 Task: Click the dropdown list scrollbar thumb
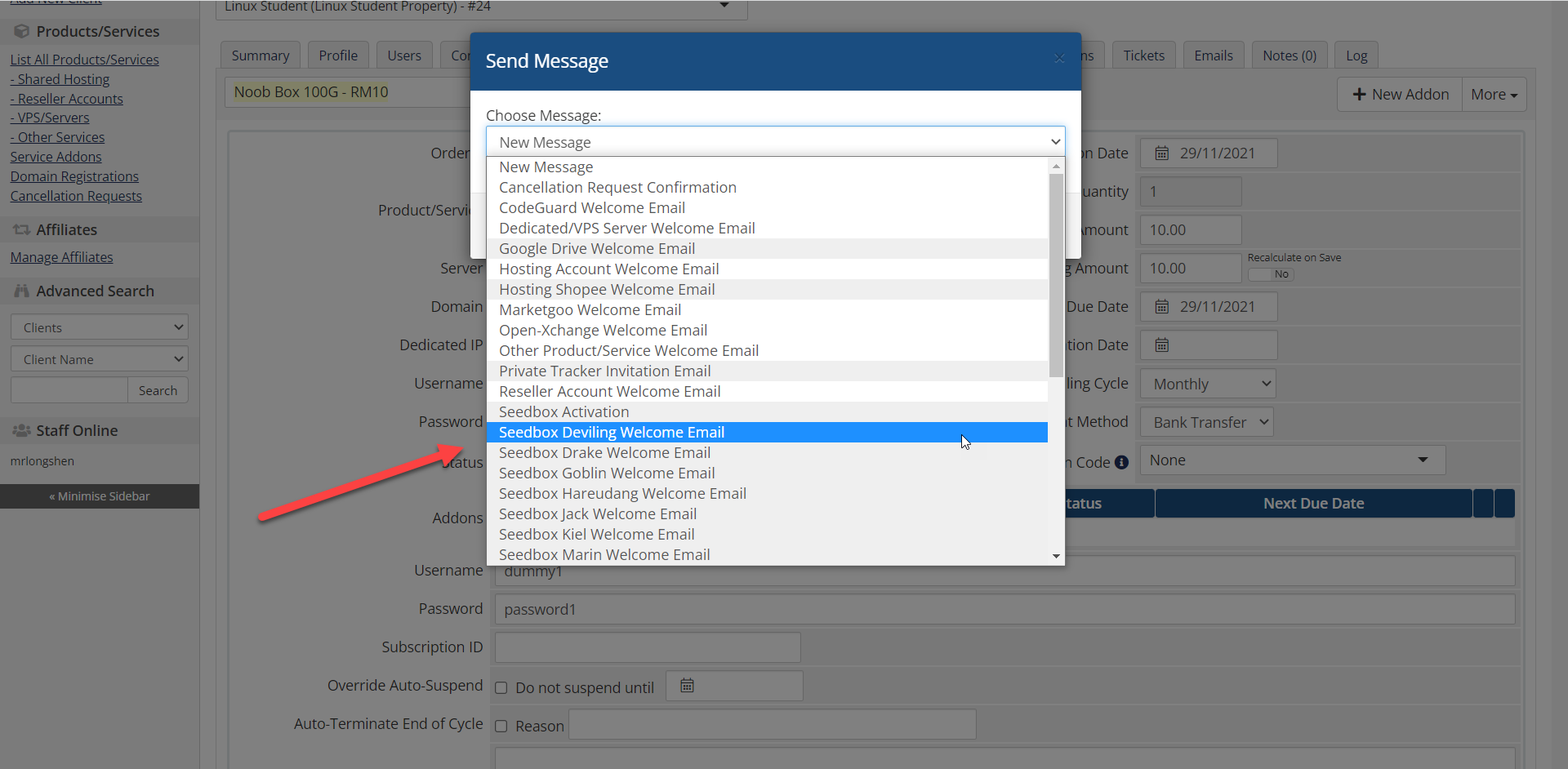[x=1056, y=275]
